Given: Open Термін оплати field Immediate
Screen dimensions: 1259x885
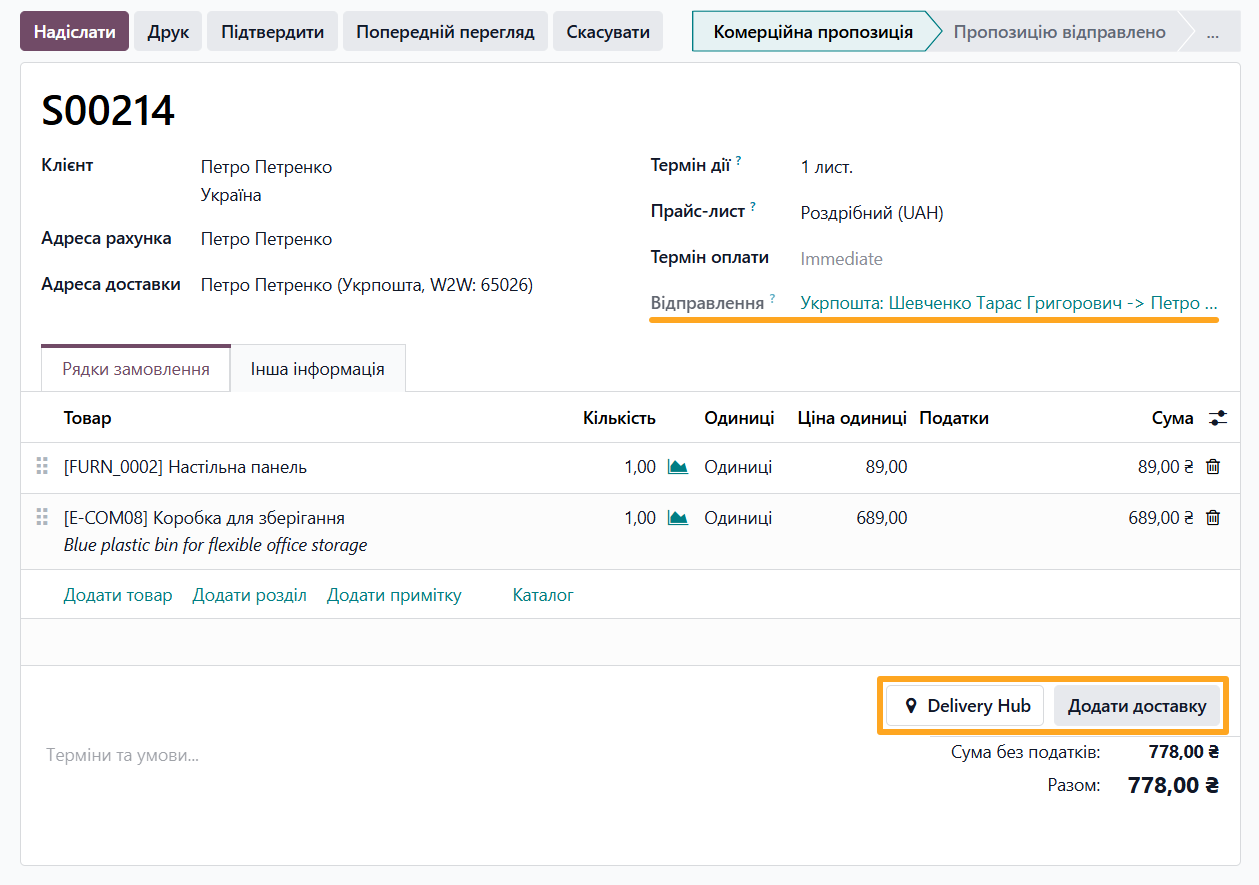Looking at the screenshot, I should (841, 259).
